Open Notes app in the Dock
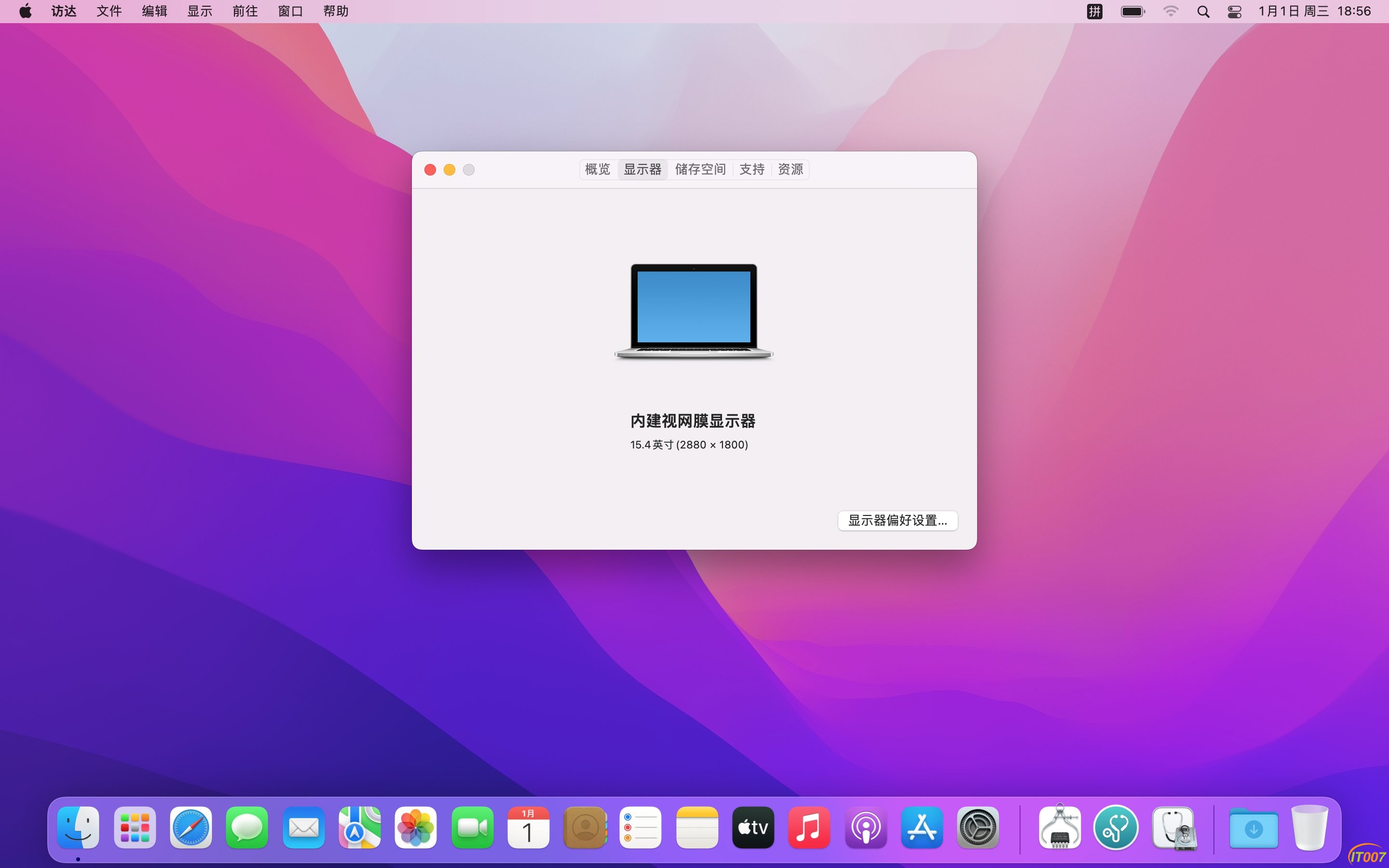The width and height of the screenshot is (1389, 868). point(697,827)
